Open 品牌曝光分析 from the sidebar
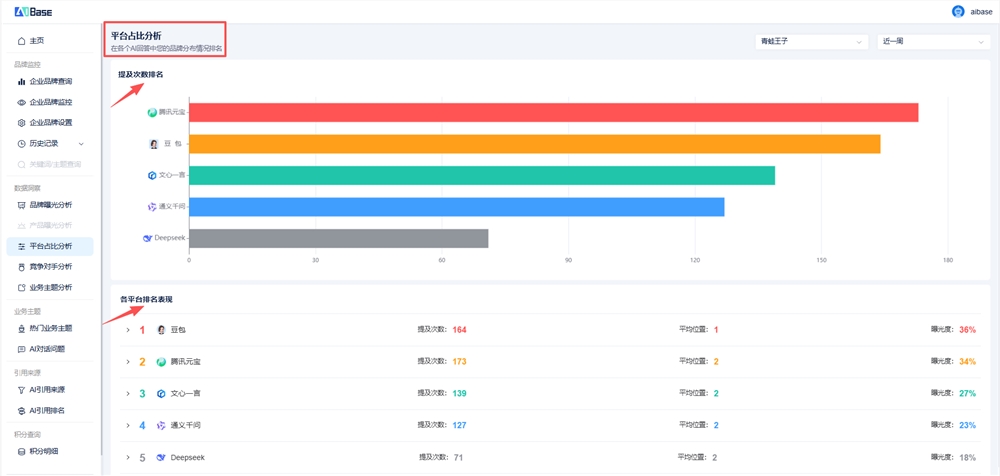The width and height of the screenshot is (1000, 476). [x=50, y=205]
